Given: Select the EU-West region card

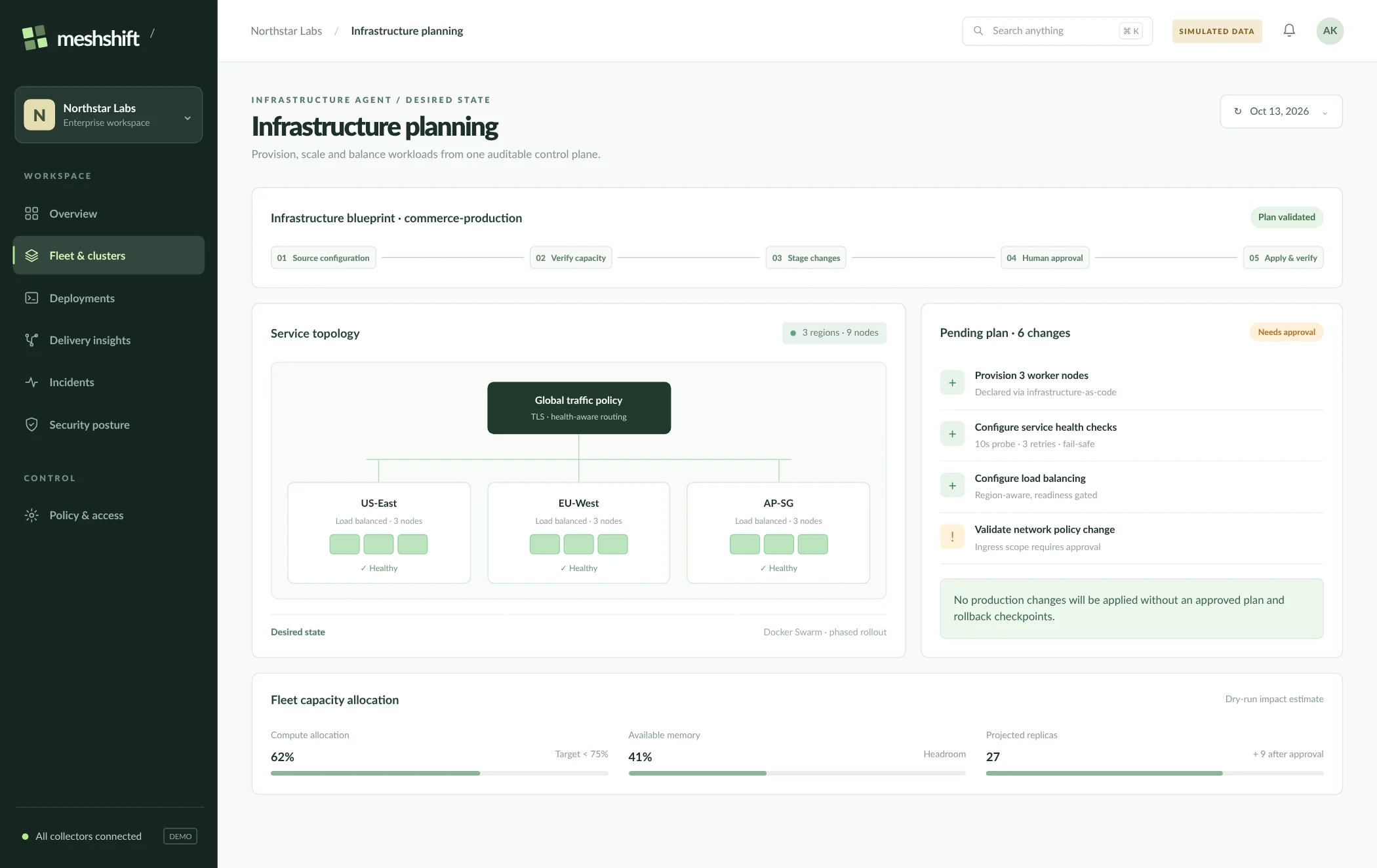Looking at the screenshot, I should (579, 533).
